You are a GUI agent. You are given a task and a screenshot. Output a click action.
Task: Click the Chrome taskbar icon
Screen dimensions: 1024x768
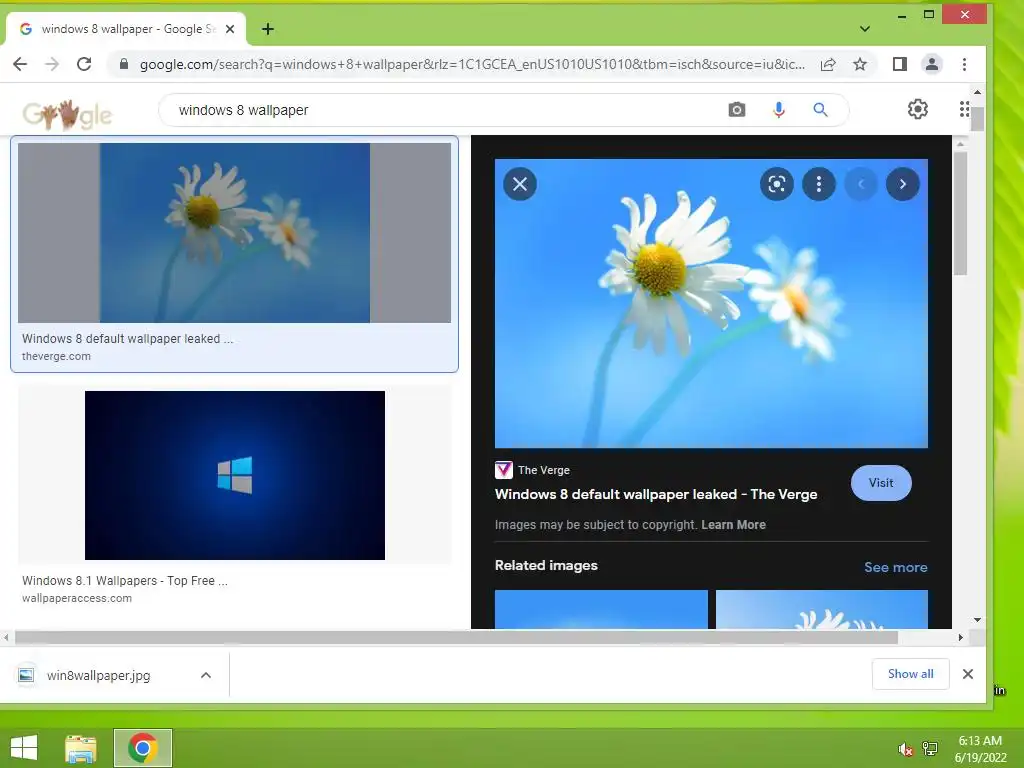click(142, 748)
